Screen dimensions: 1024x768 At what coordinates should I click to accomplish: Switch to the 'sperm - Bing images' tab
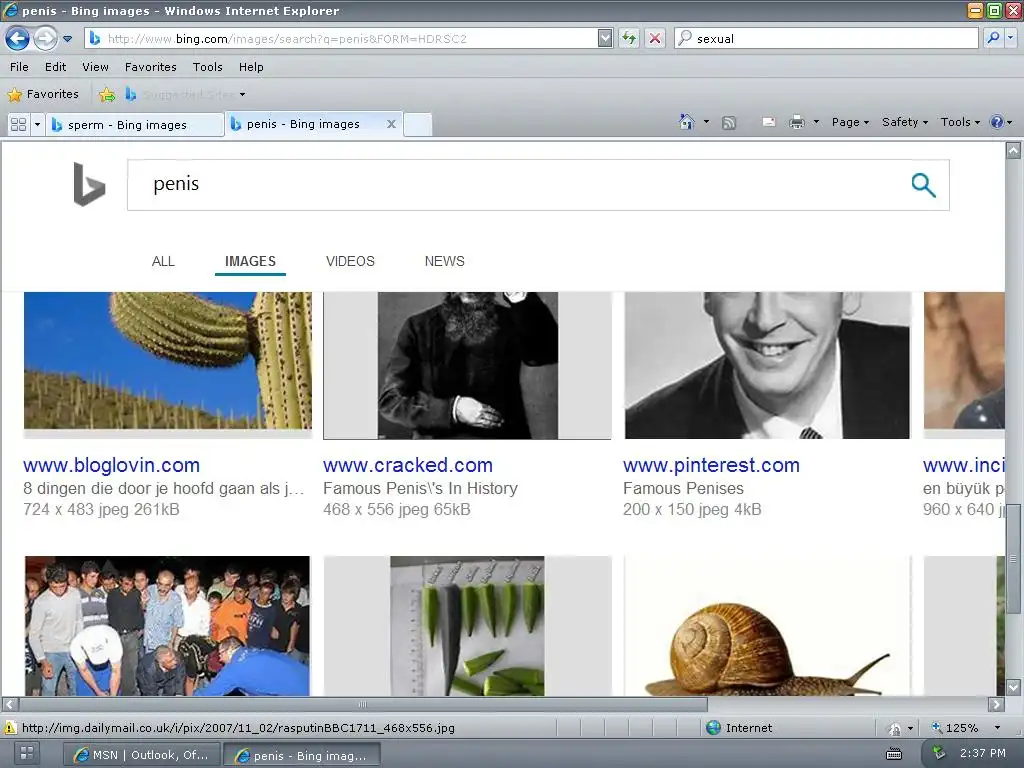click(x=135, y=125)
